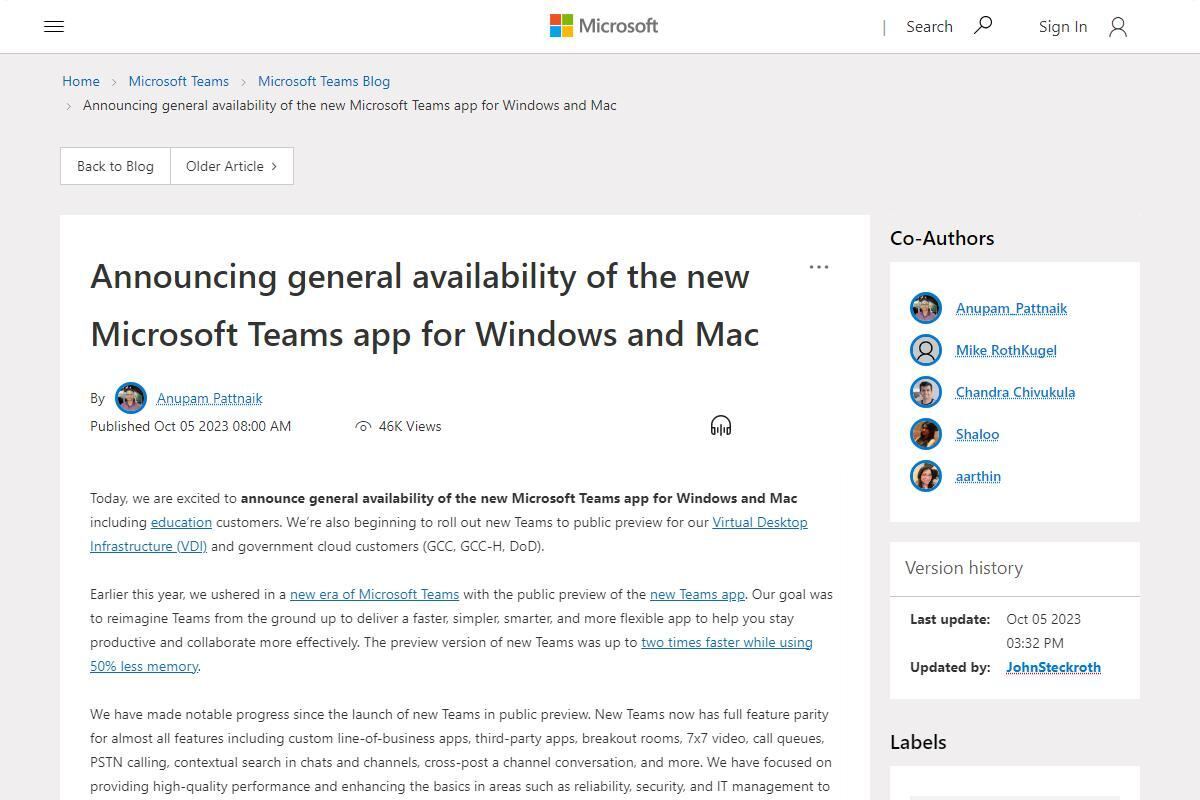1200x800 pixels.
Task: Click the Version history heading
Action: (x=964, y=568)
